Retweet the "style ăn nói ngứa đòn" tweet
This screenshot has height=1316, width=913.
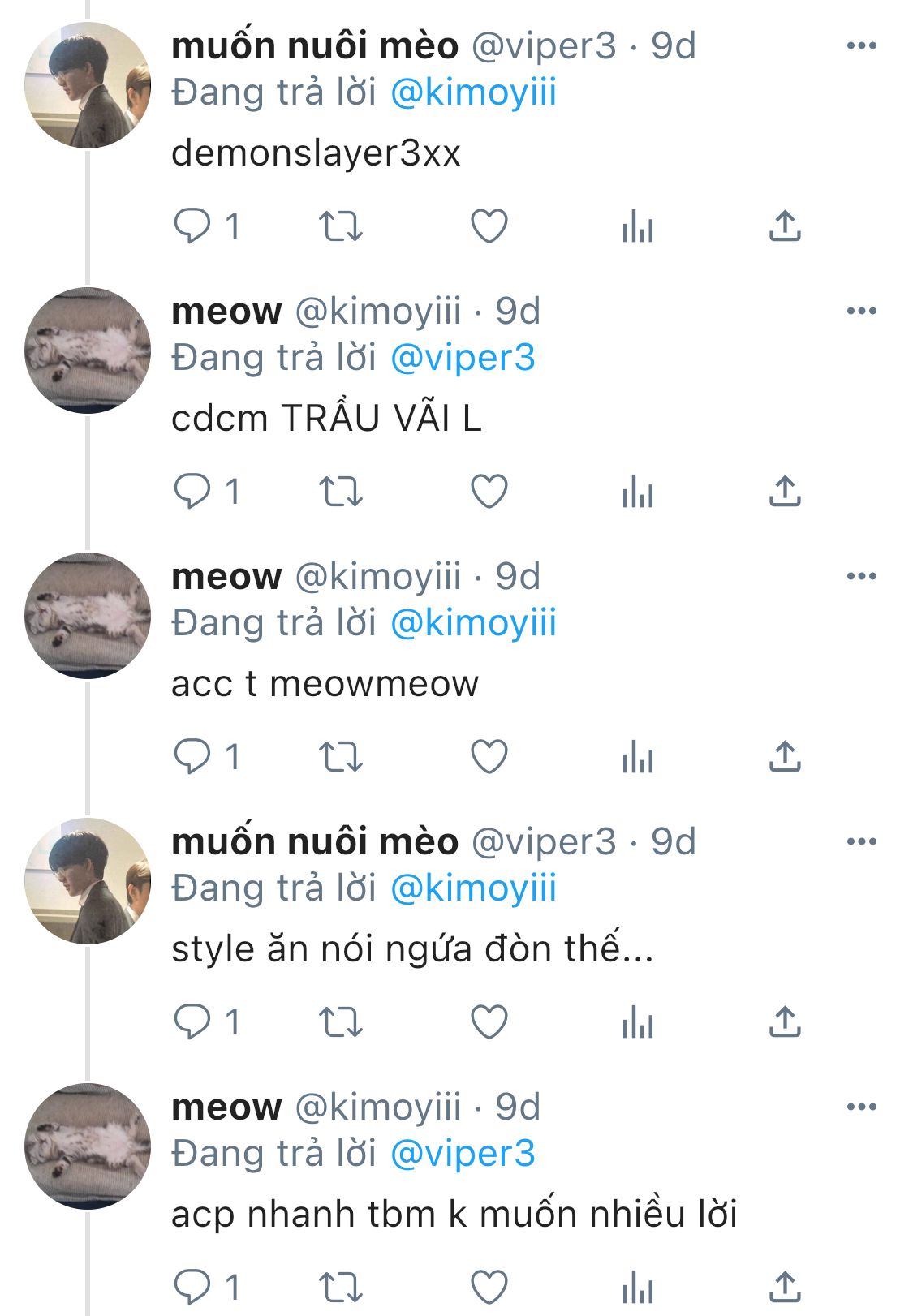coord(340,1022)
